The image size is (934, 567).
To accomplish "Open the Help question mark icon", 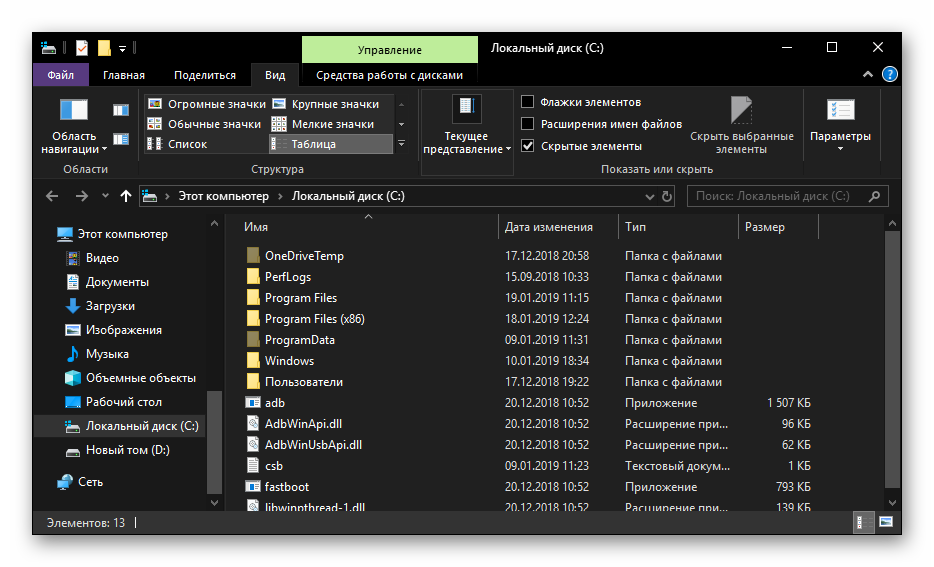I will pos(889,75).
